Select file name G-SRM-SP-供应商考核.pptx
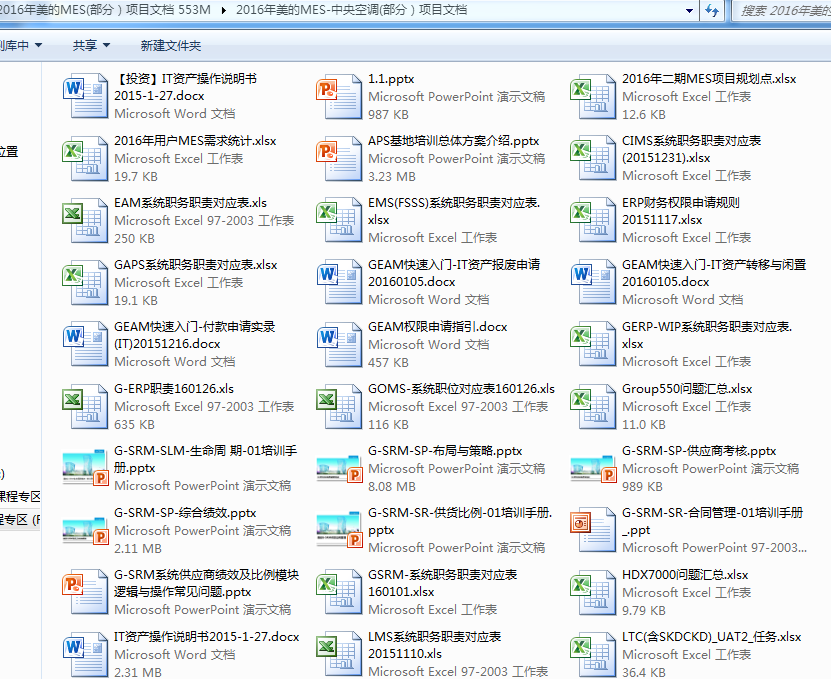Image resolution: width=831 pixels, height=679 pixels. click(x=699, y=451)
